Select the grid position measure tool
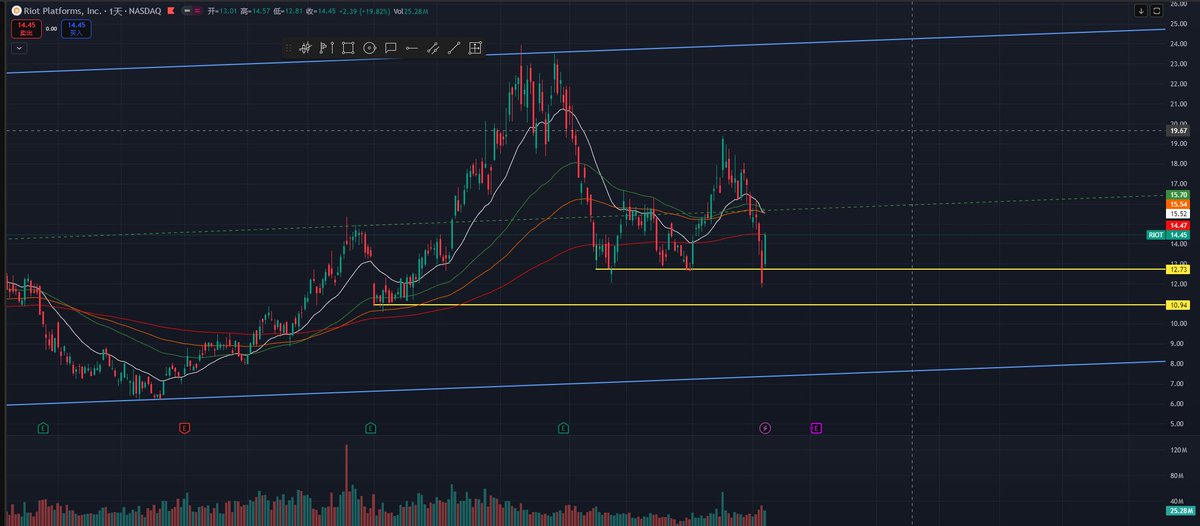Image resolution: width=1200 pixels, height=526 pixels. tap(475, 47)
